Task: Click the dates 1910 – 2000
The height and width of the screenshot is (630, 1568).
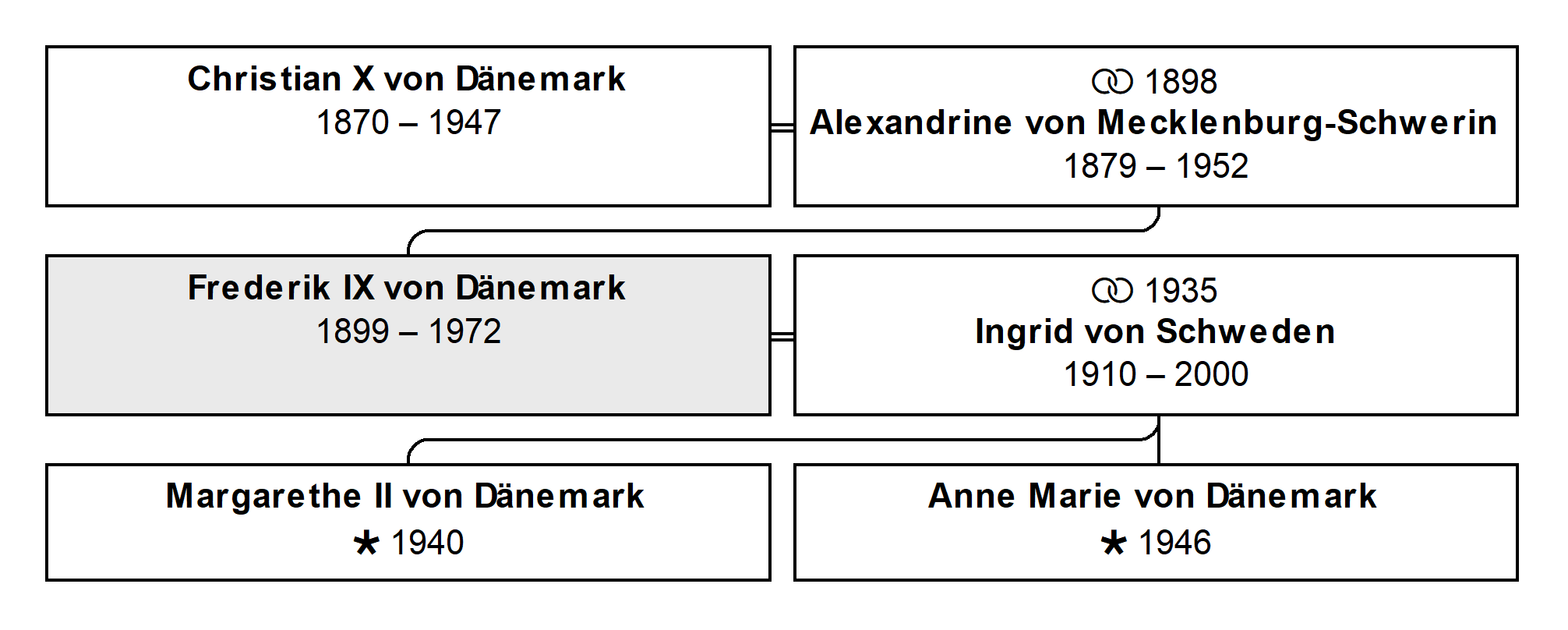Action: click(1157, 374)
